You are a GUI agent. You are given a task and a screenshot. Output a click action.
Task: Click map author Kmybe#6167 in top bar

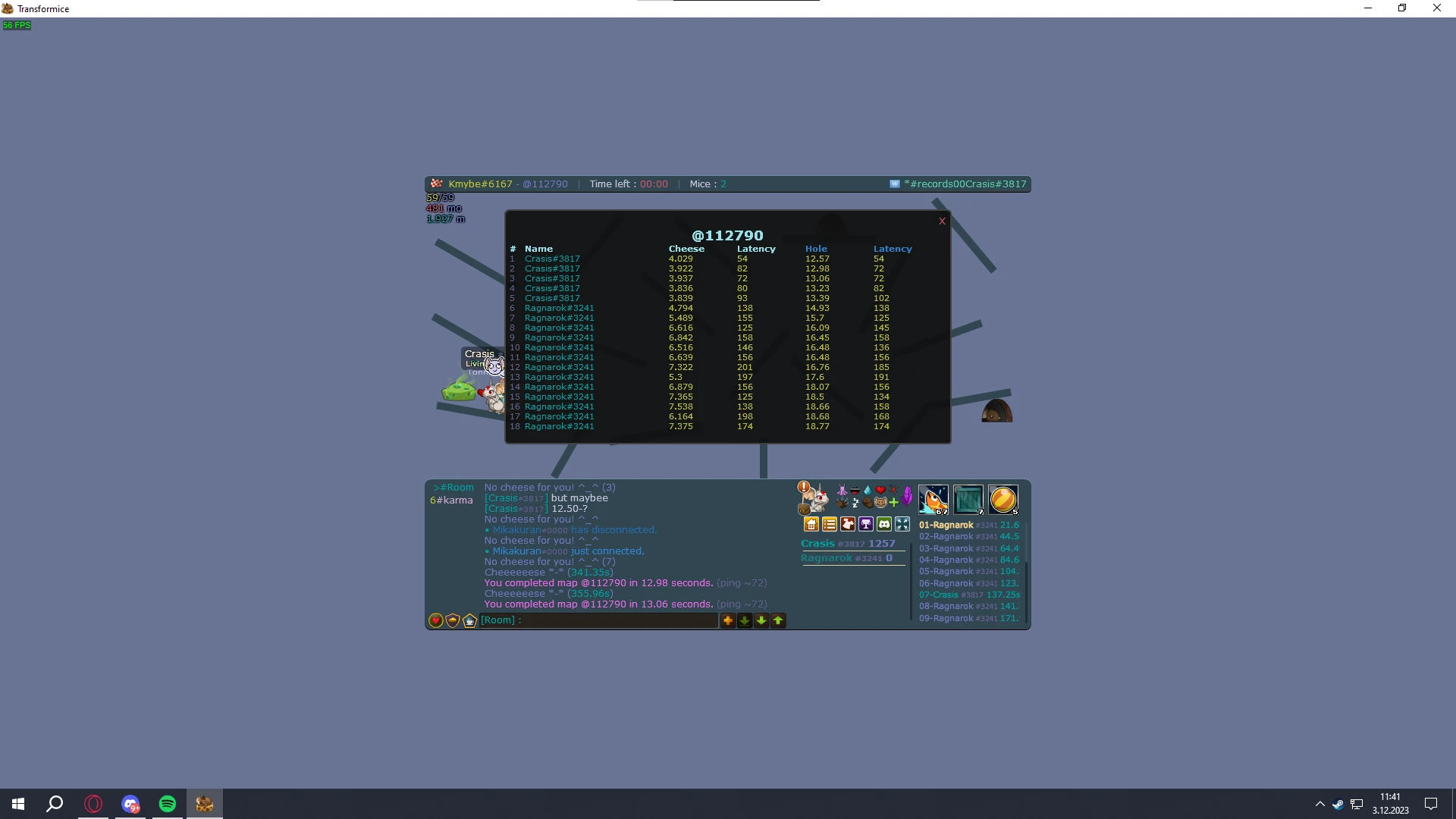(x=480, y=184)
